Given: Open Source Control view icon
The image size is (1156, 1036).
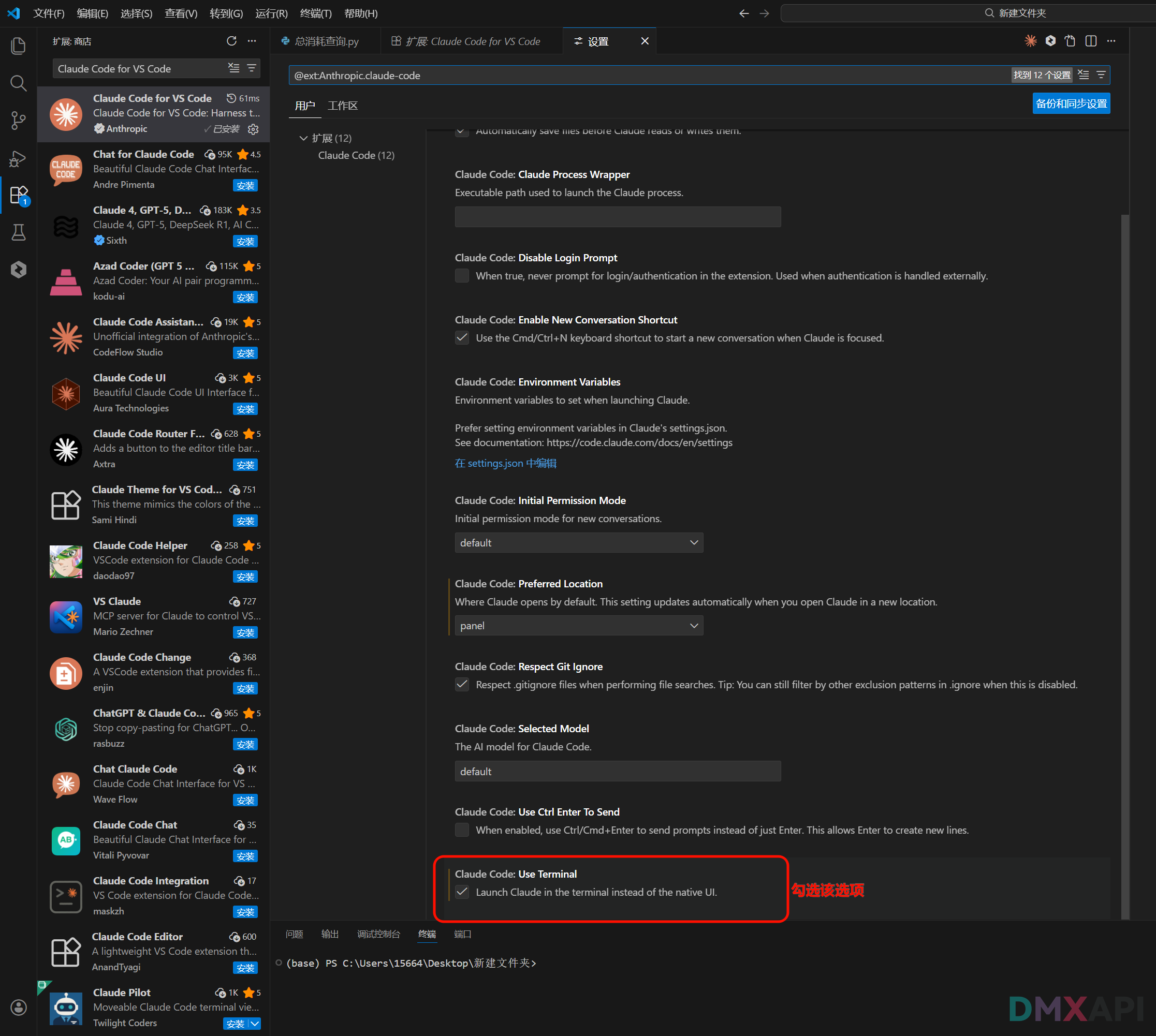Looking at the screenshot, I should [18, 120].
